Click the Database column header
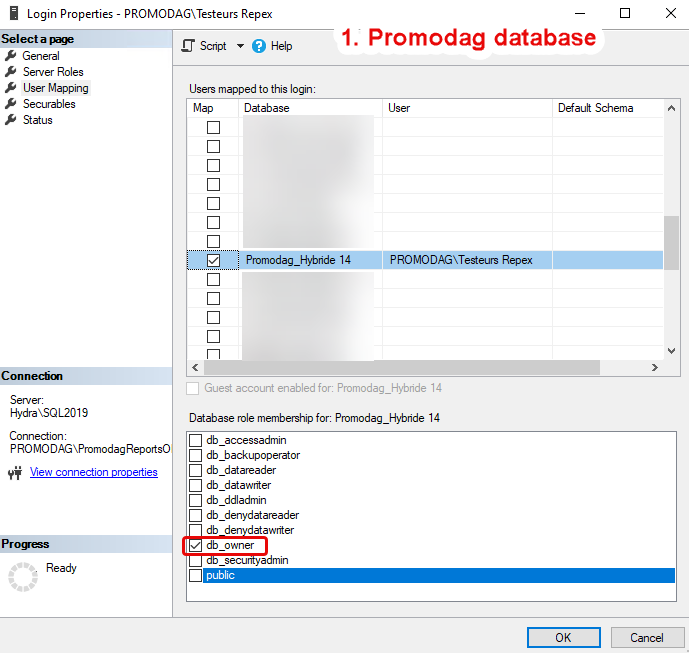The width and height of the screenshot is (690, 655). pyautogui.click(x=311, y=108)
